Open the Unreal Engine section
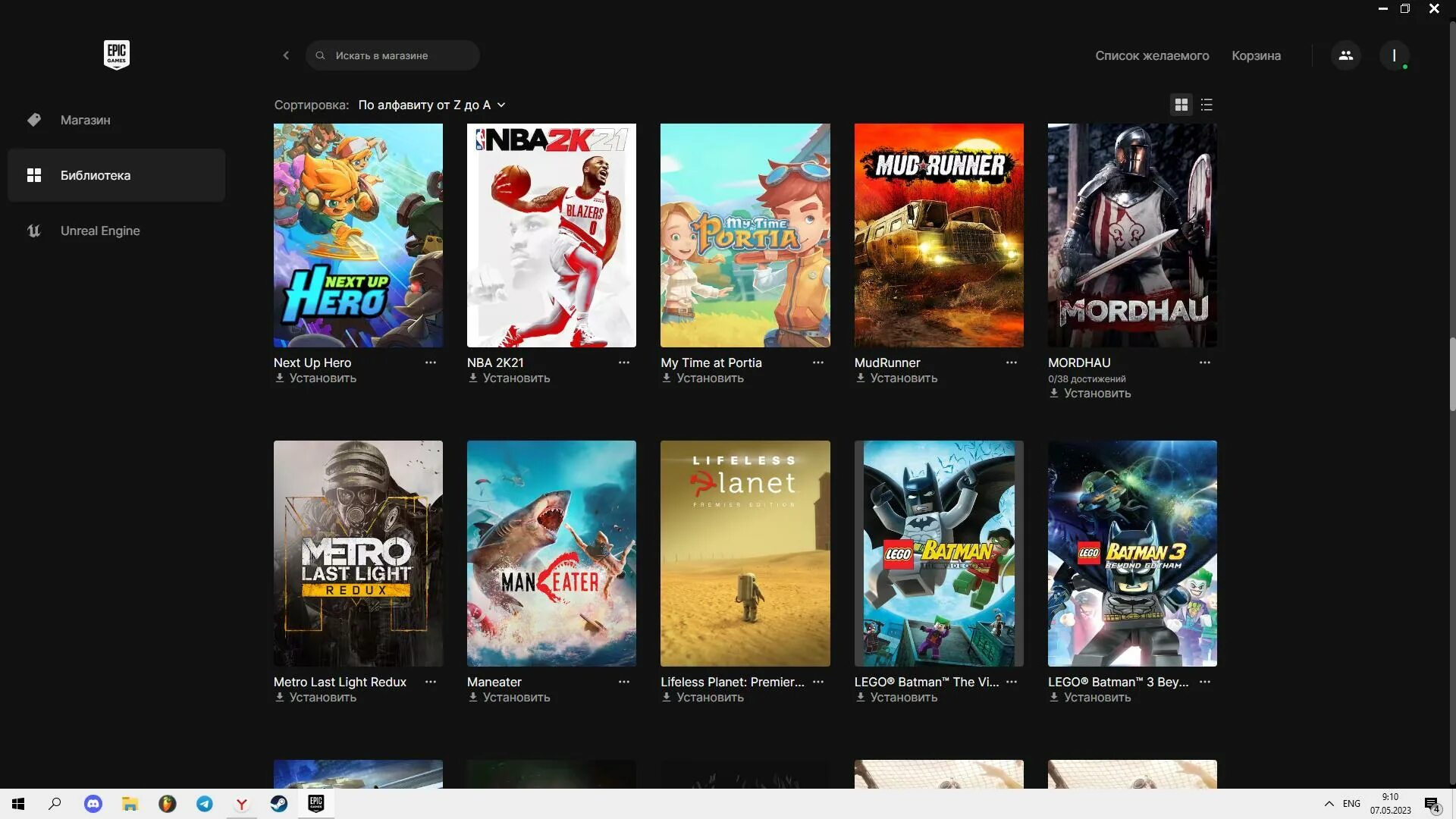The height and width of the screenshot is (819, 1456). pos(116,231)
